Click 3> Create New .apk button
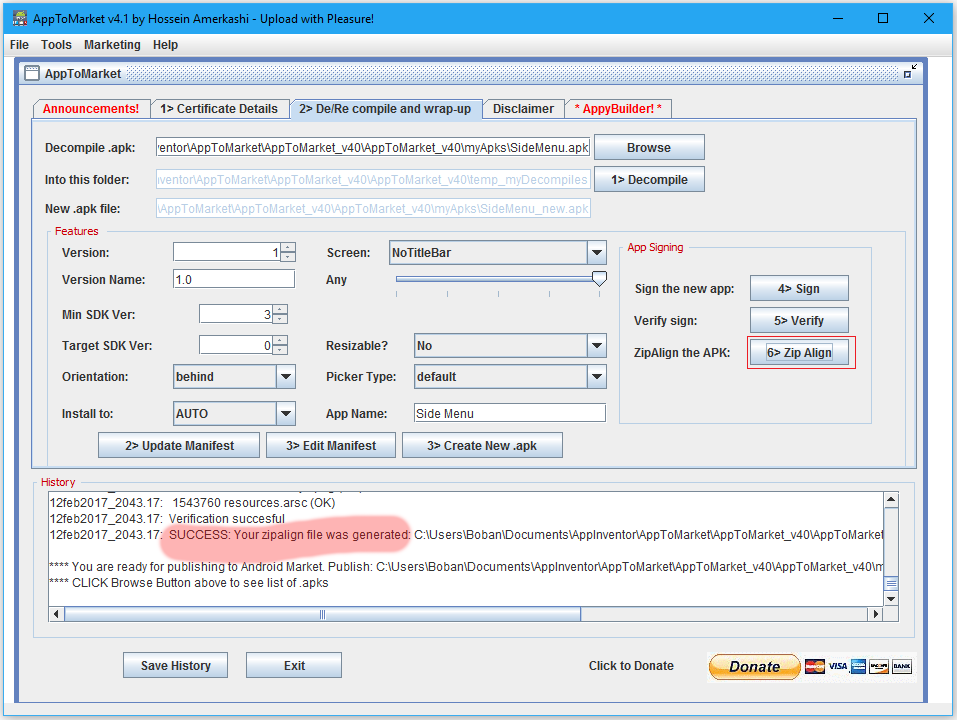This screenshot has width=957, height=720. click(x=482, y=445)
